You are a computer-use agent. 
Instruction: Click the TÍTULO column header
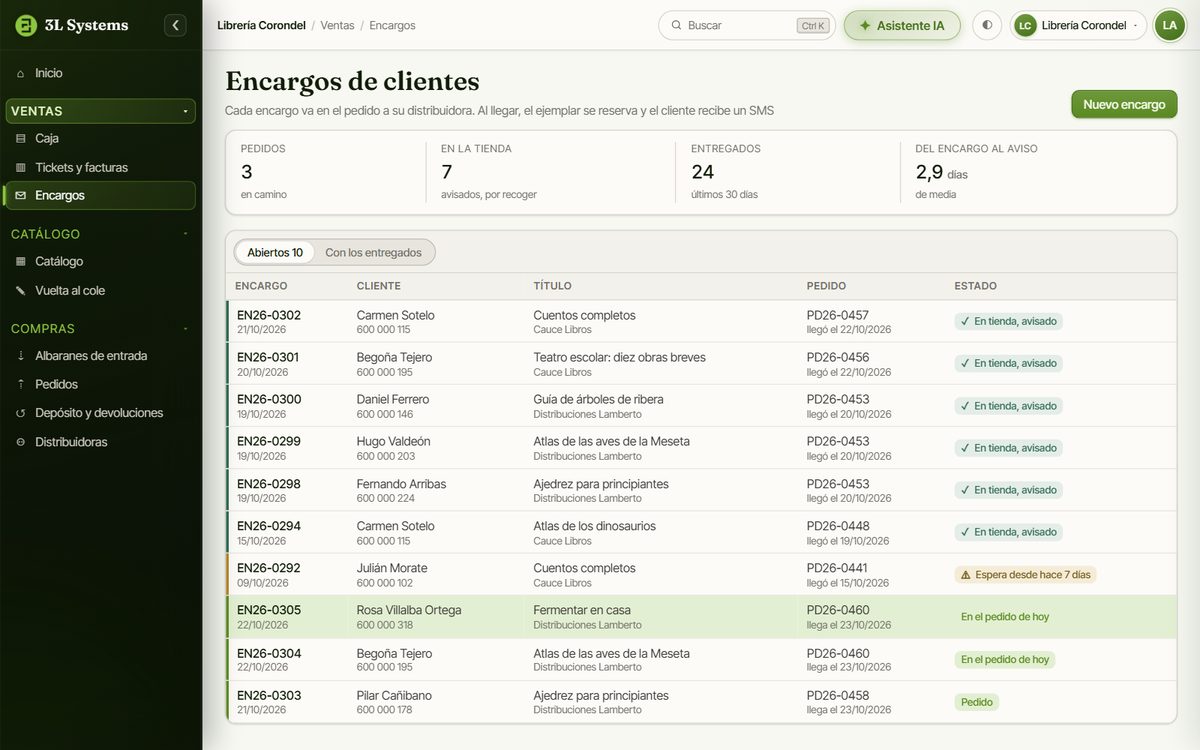[x=552, y=286]
